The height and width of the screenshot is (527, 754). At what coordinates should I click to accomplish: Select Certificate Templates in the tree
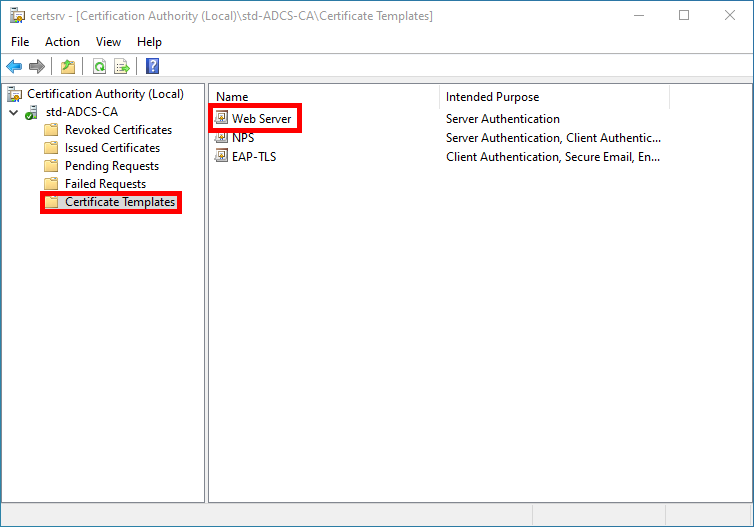[x=120, y=202]
